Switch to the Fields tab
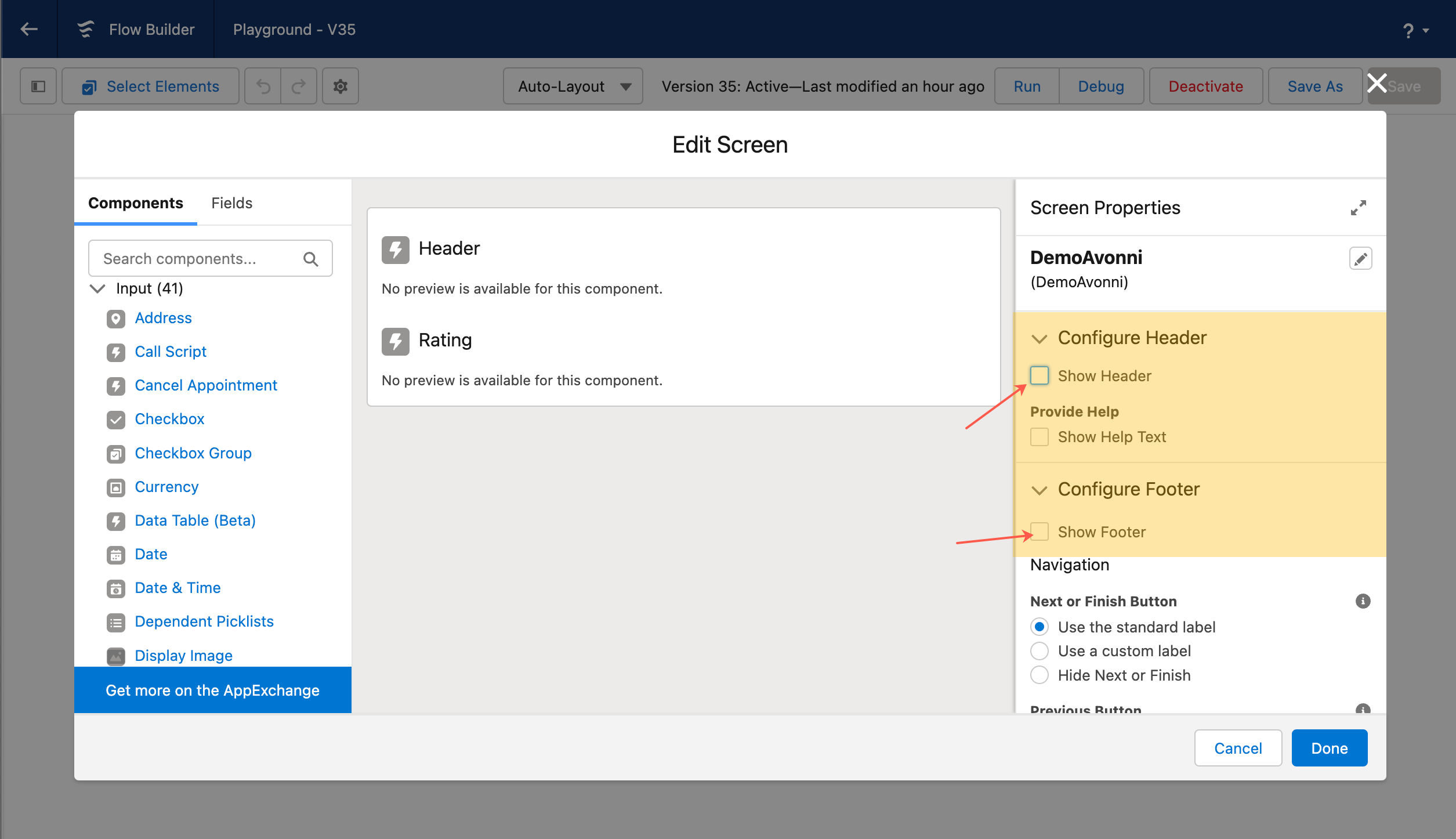 (231, 203)
